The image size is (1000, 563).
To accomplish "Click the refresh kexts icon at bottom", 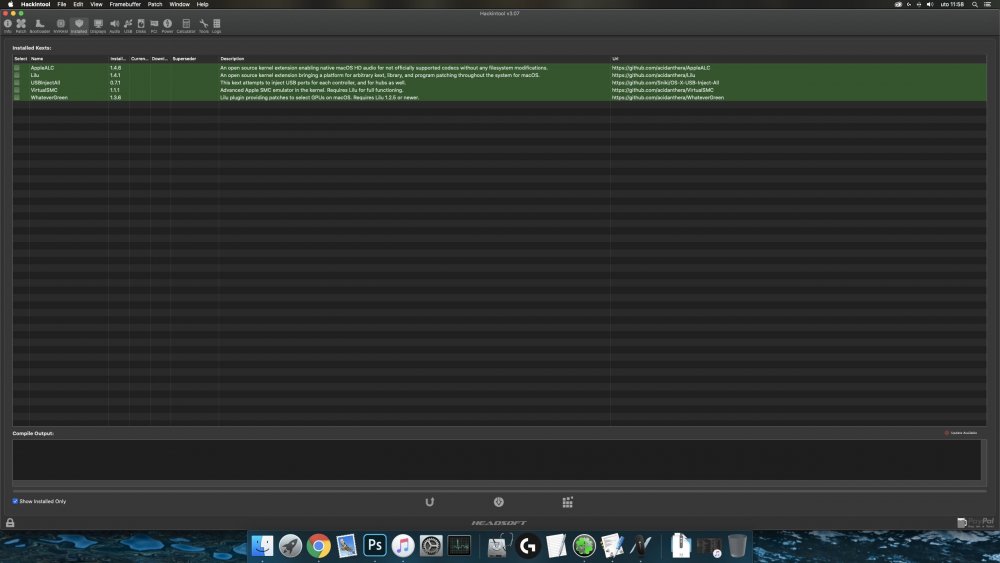I will point(430,502).
